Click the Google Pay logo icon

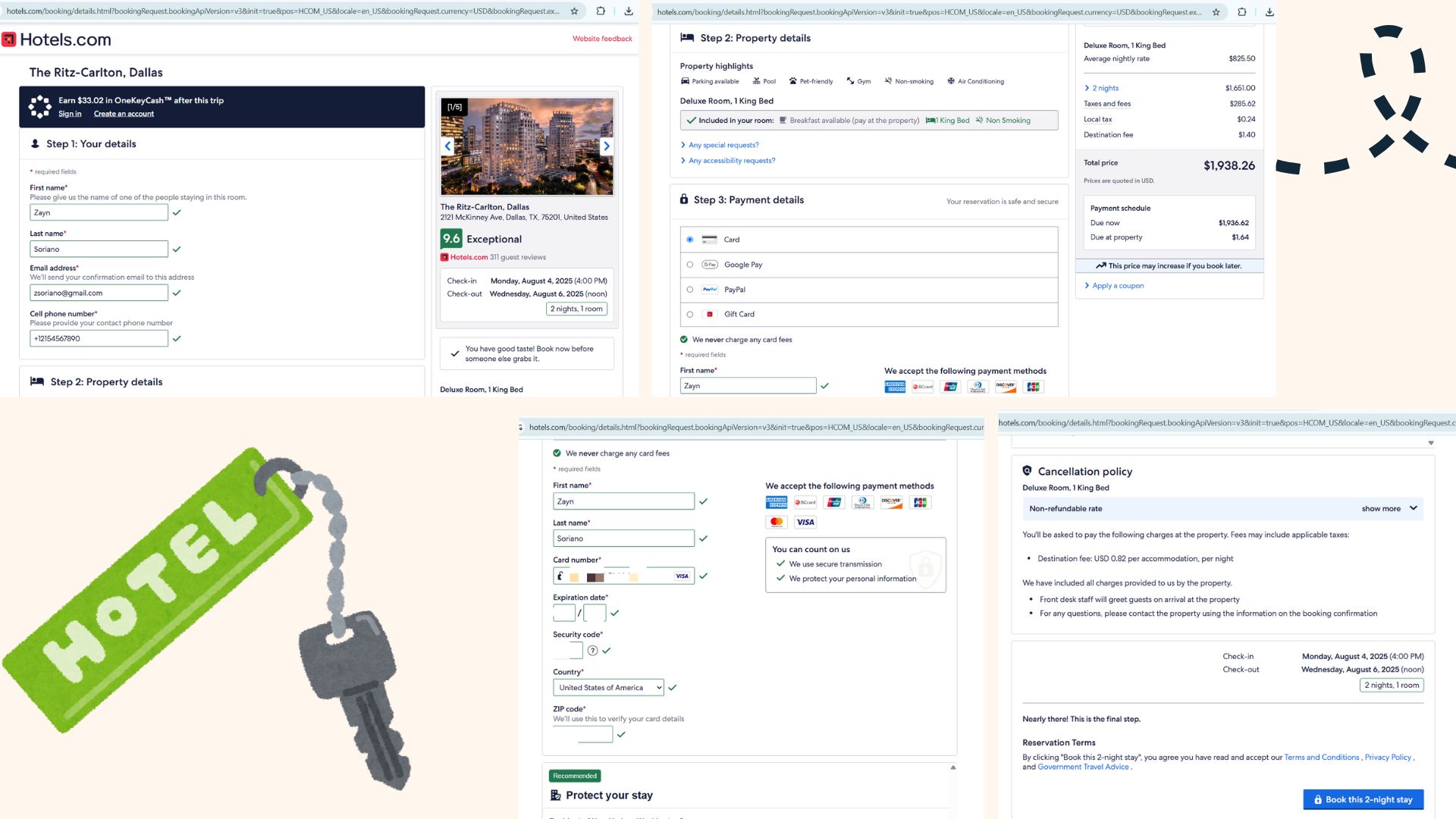[710, 265]
